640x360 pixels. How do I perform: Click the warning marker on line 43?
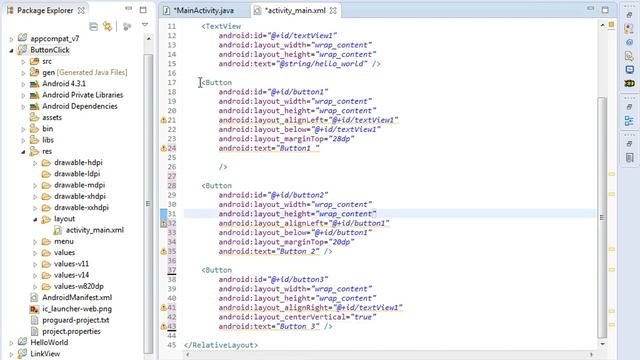pos(163,327)
